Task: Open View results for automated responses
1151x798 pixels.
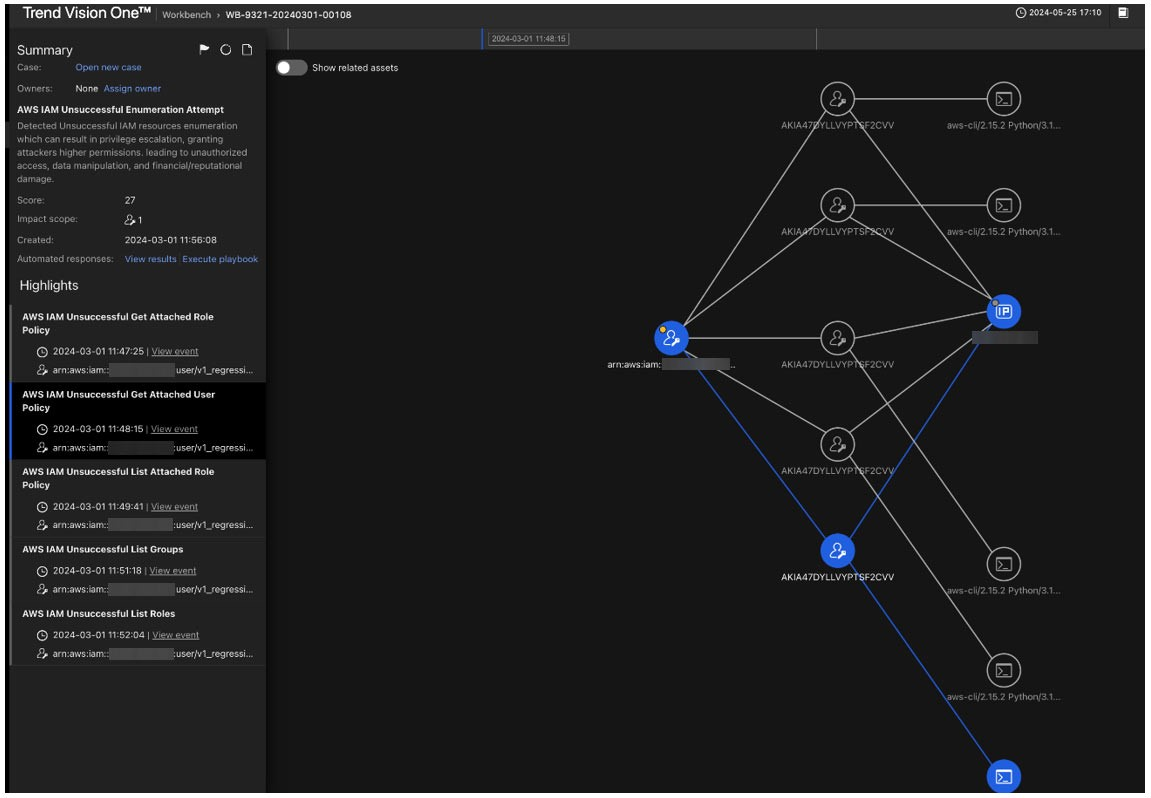Action: 150,259
